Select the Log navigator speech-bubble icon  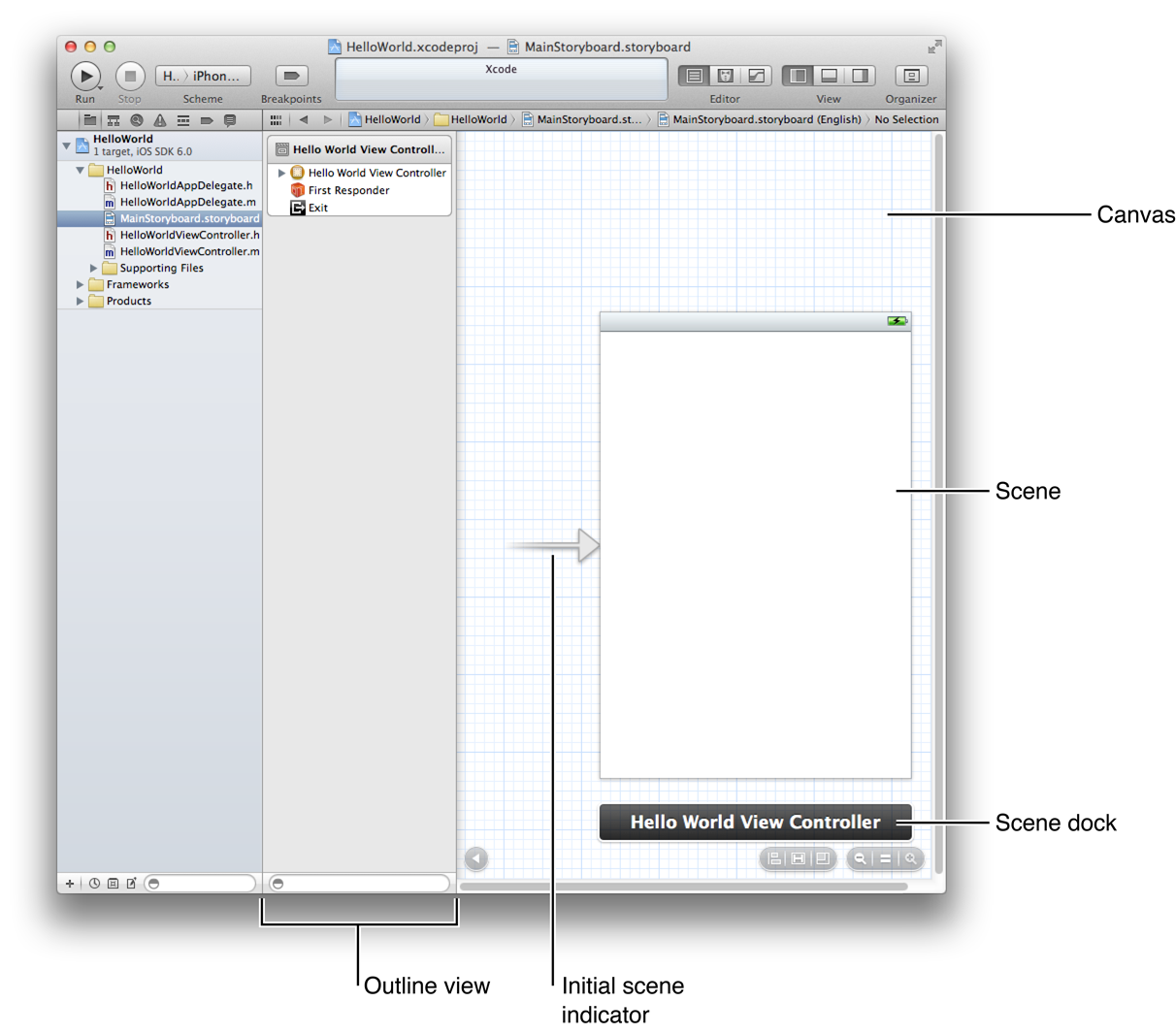coord(229,119)
